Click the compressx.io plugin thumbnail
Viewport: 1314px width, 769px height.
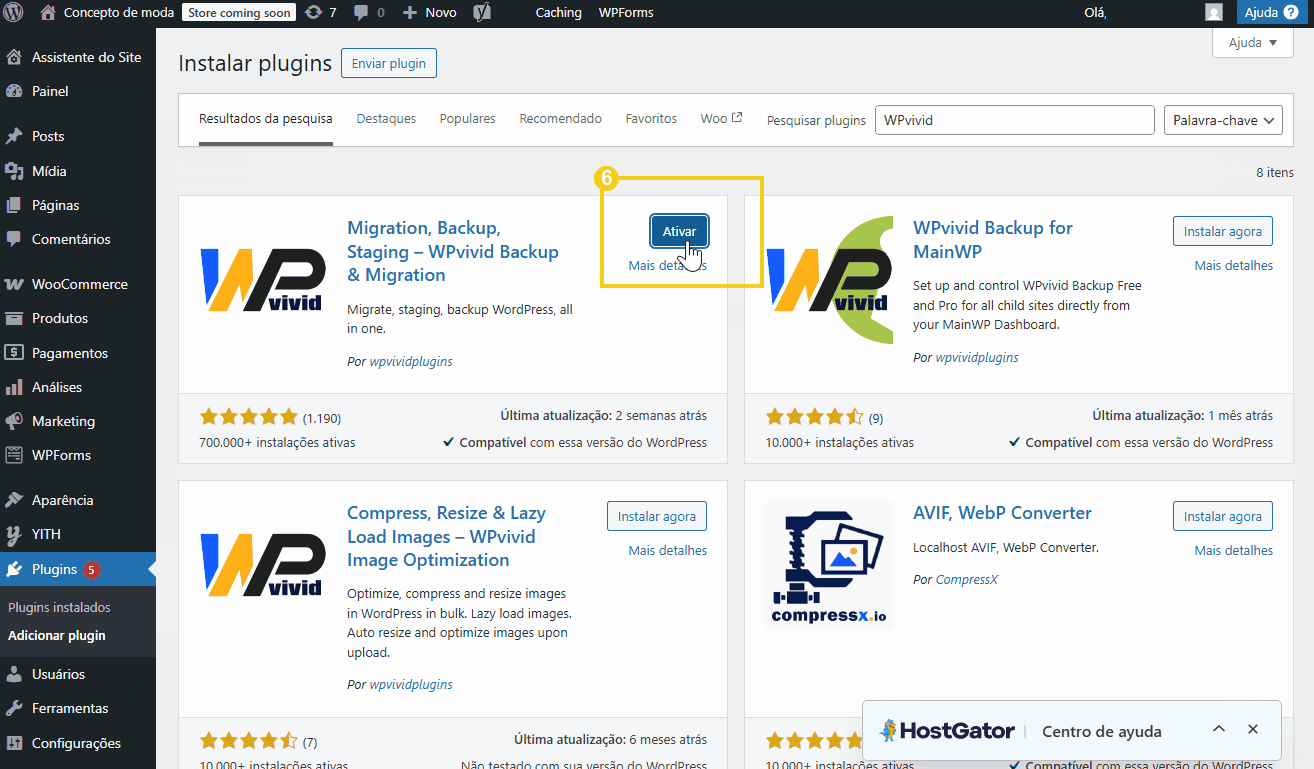click(x=829, y=564)
